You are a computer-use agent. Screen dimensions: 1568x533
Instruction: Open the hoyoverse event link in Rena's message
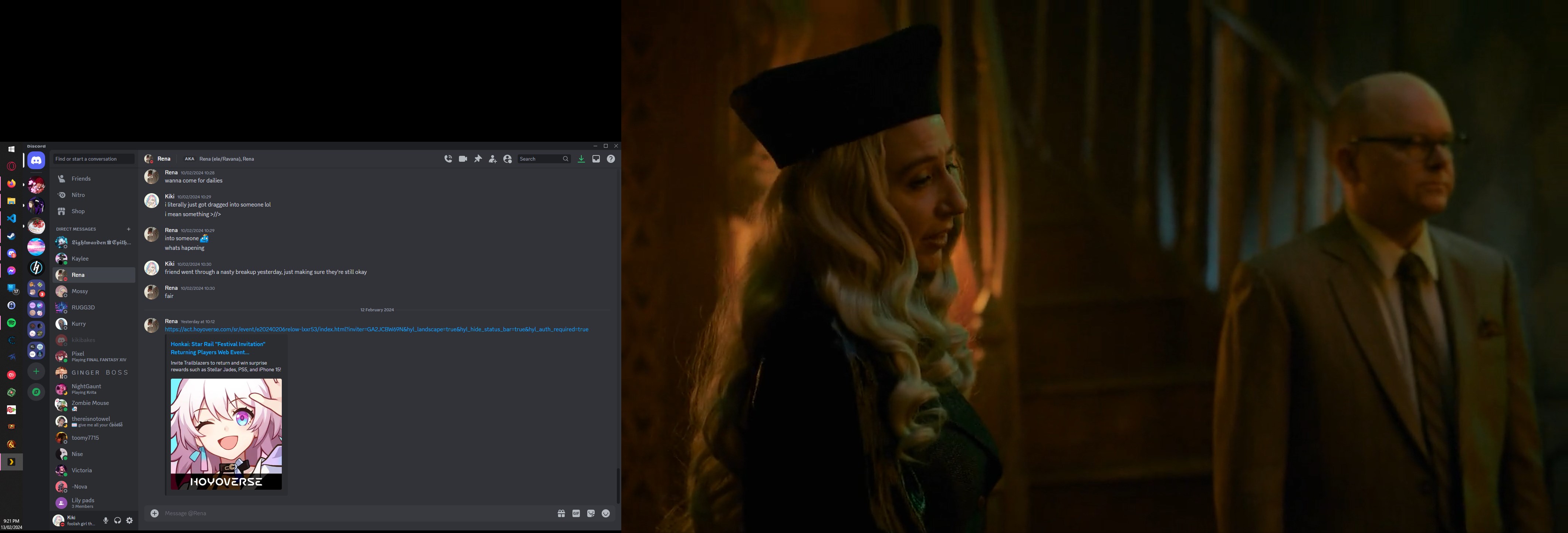pos(376,329)
